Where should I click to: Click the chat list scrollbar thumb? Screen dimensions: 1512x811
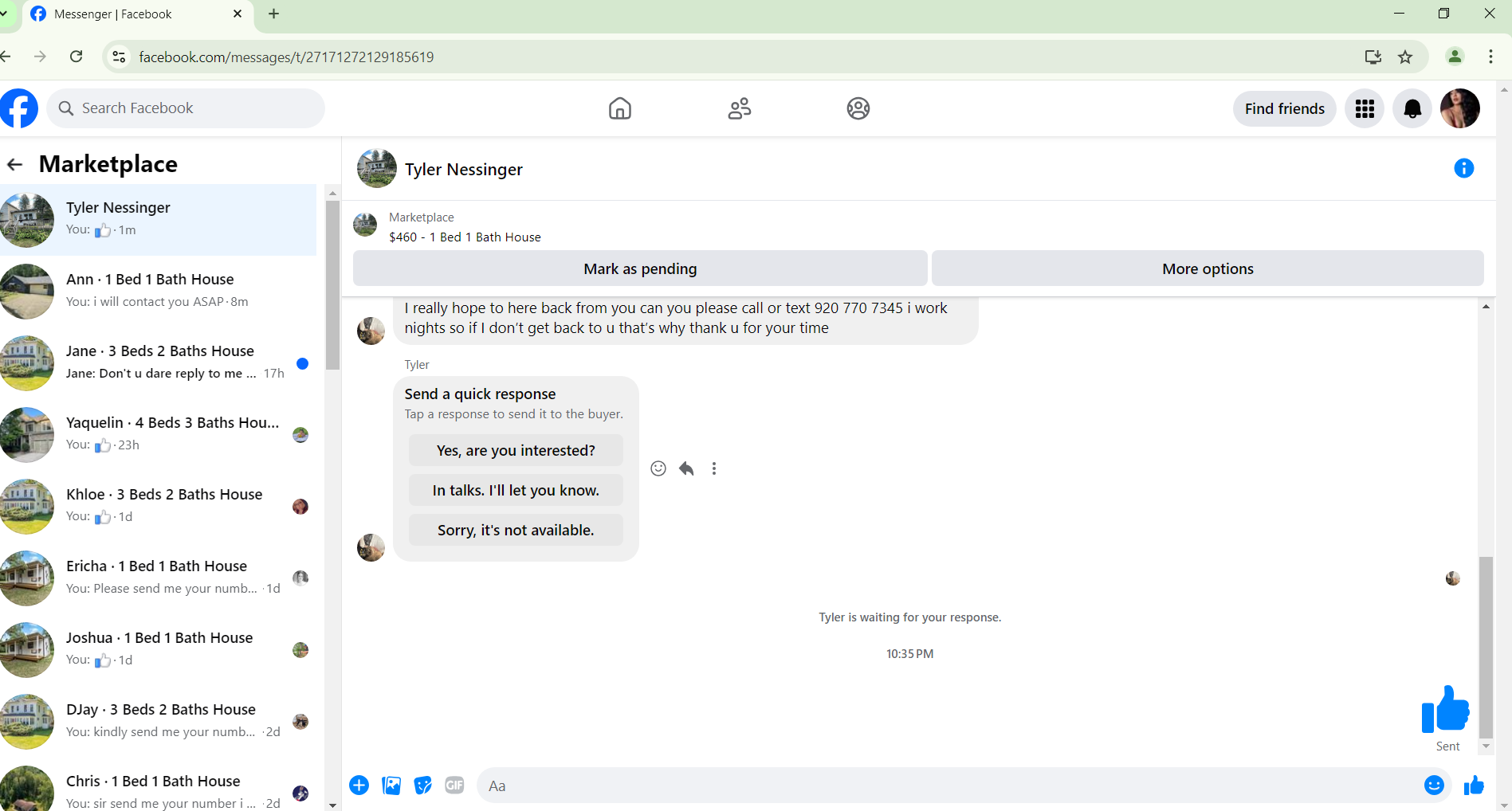[332, 284]
